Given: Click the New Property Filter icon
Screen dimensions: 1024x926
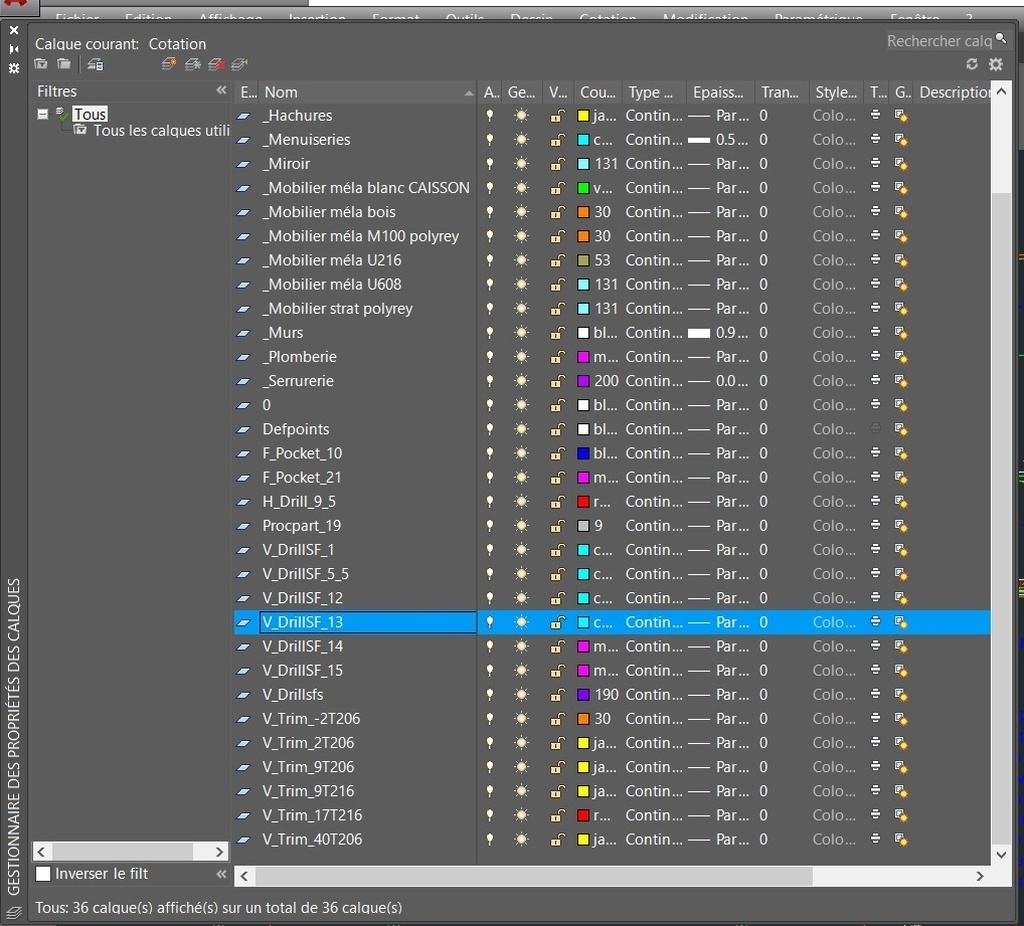Looking at the screenshot, I should [x=41, y=64].
